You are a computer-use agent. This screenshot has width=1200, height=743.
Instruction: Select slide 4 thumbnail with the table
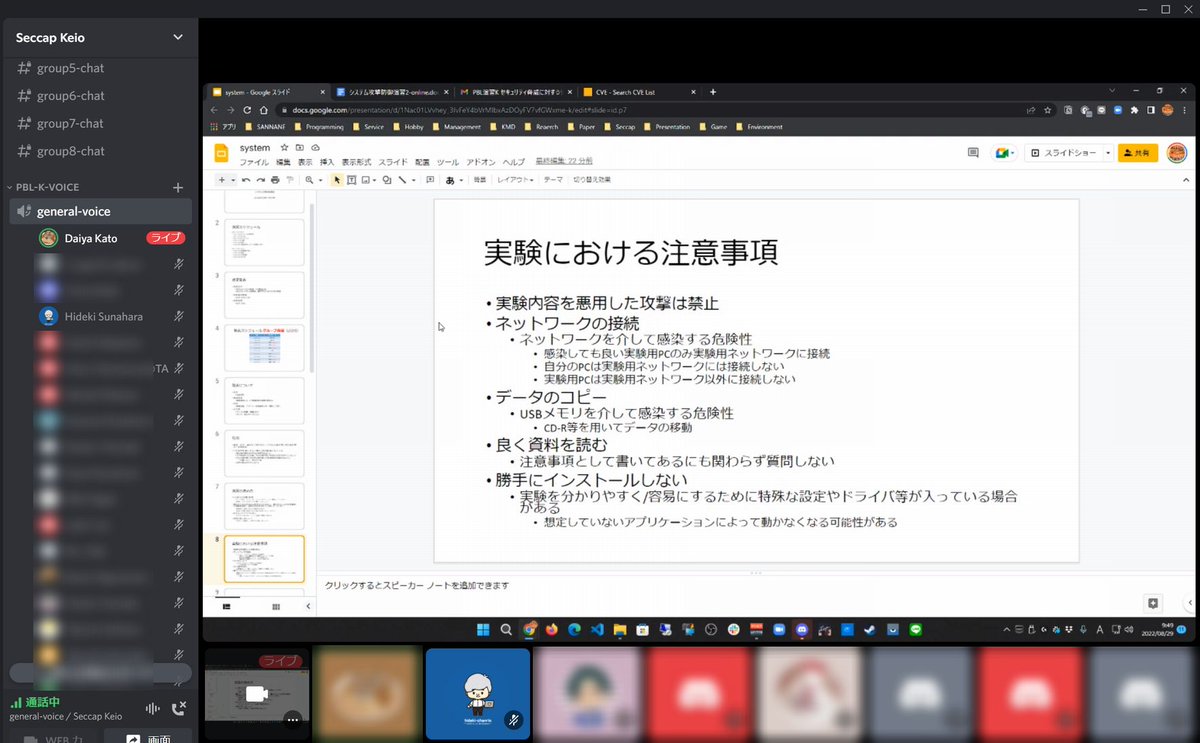tap(264, 348)
